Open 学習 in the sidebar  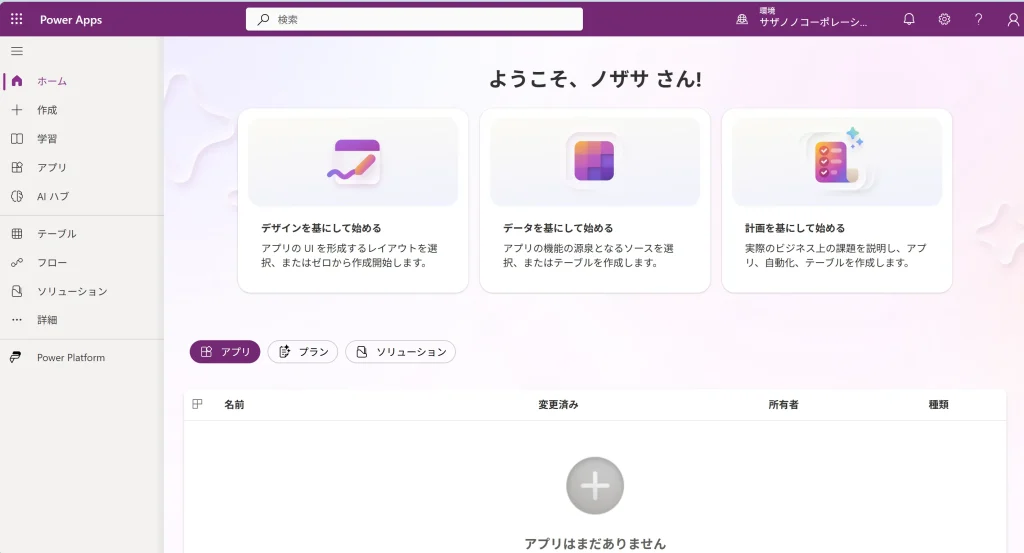(x=47, y=139)
